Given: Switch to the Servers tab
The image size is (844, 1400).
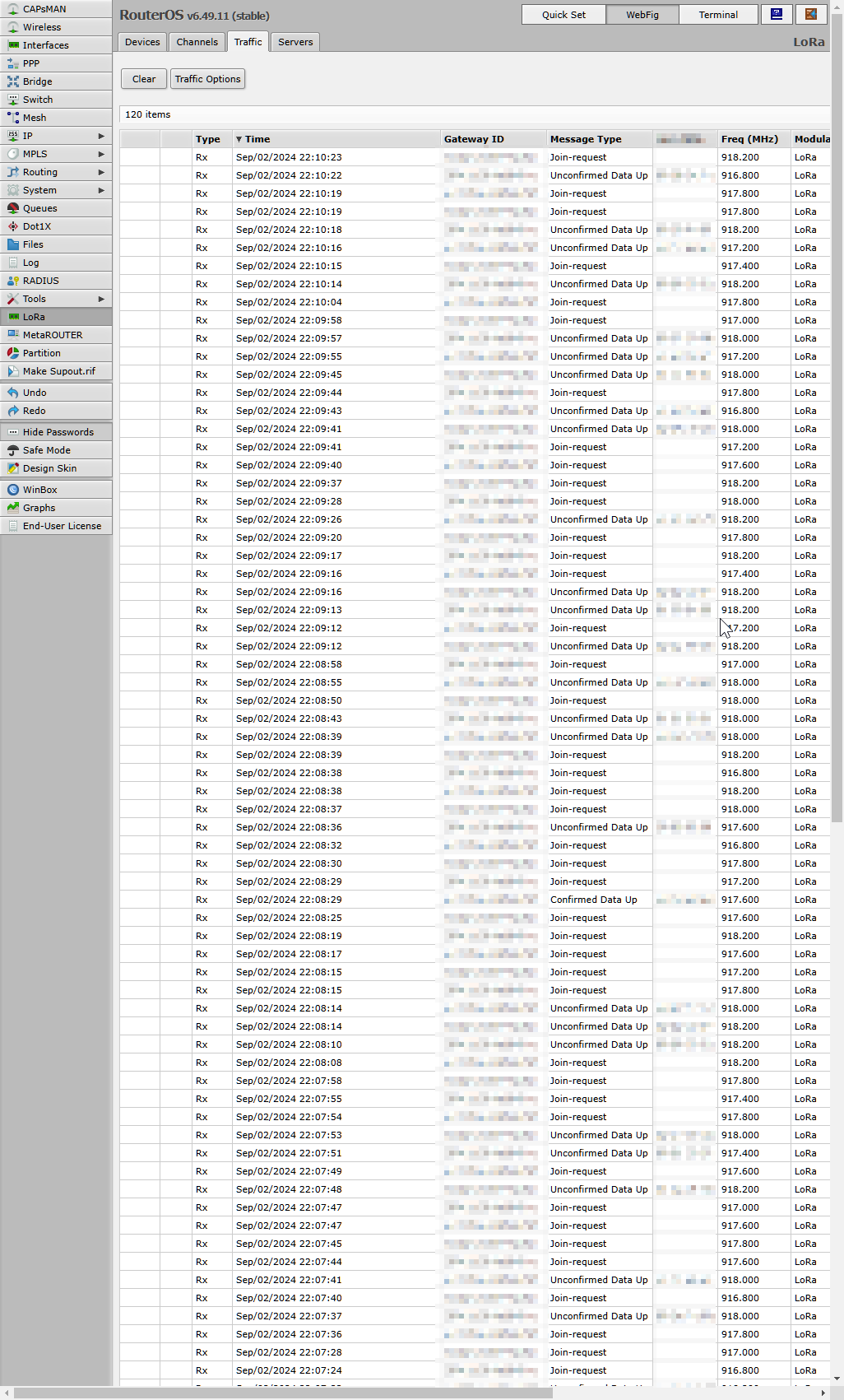Looking at the screenshot, I should tap(295, 42).
